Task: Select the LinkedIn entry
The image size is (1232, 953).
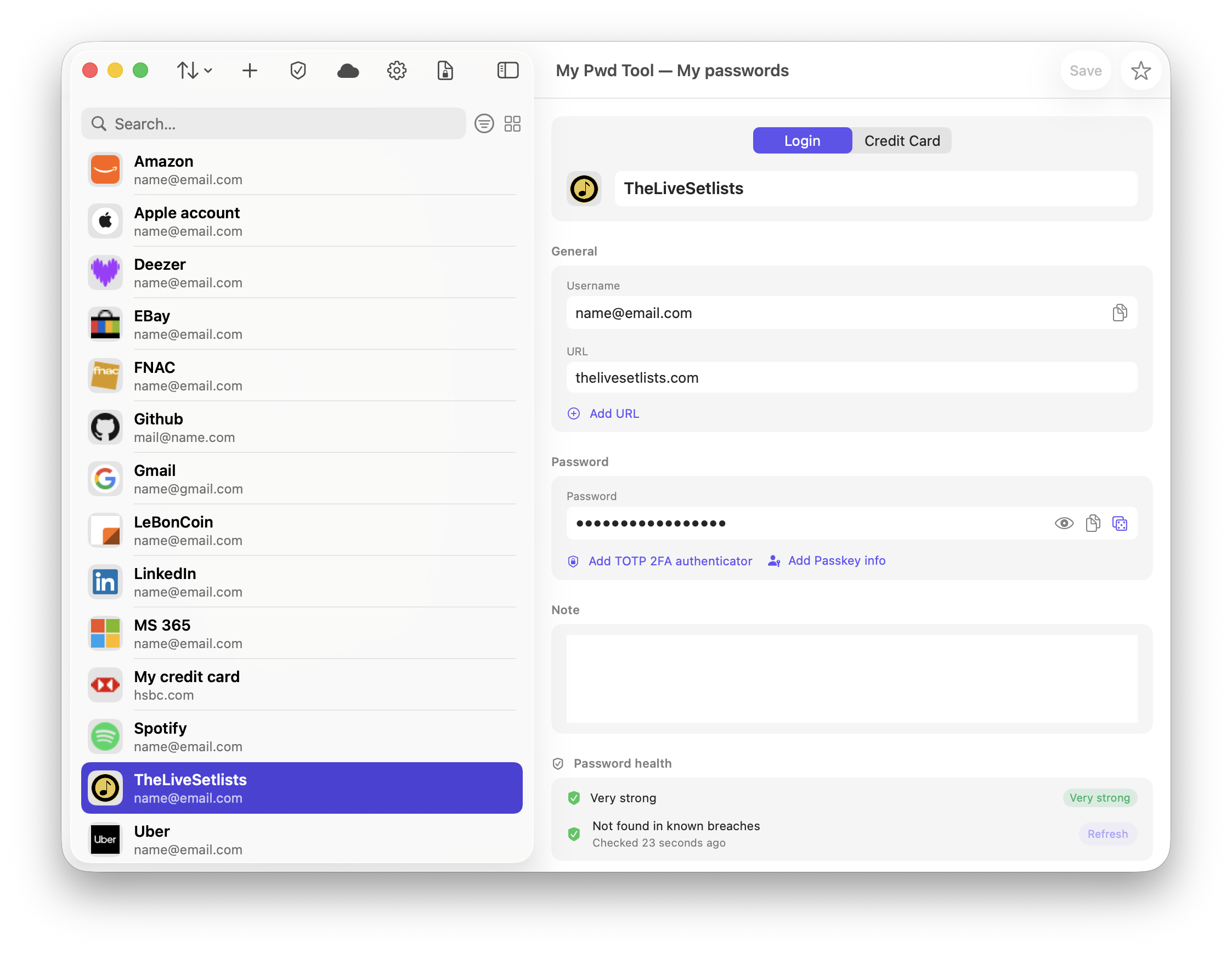Action: 302,582
